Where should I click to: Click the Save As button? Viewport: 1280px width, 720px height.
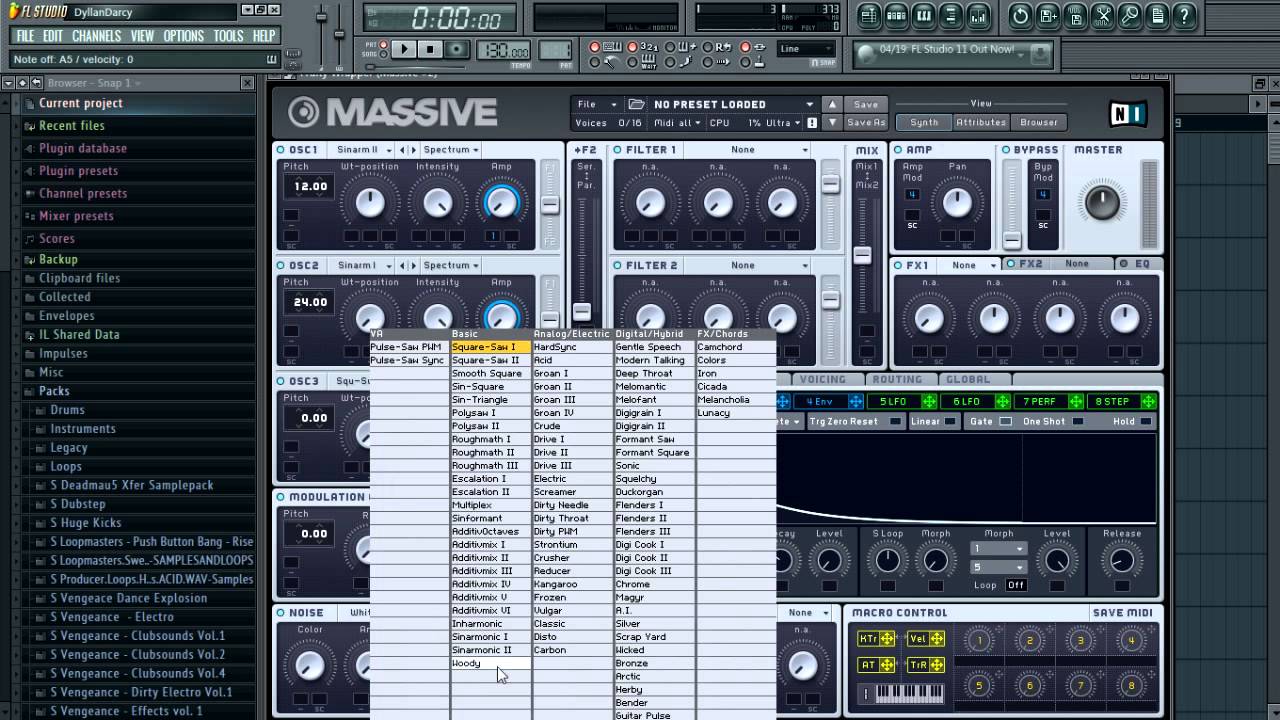point(866,123)
